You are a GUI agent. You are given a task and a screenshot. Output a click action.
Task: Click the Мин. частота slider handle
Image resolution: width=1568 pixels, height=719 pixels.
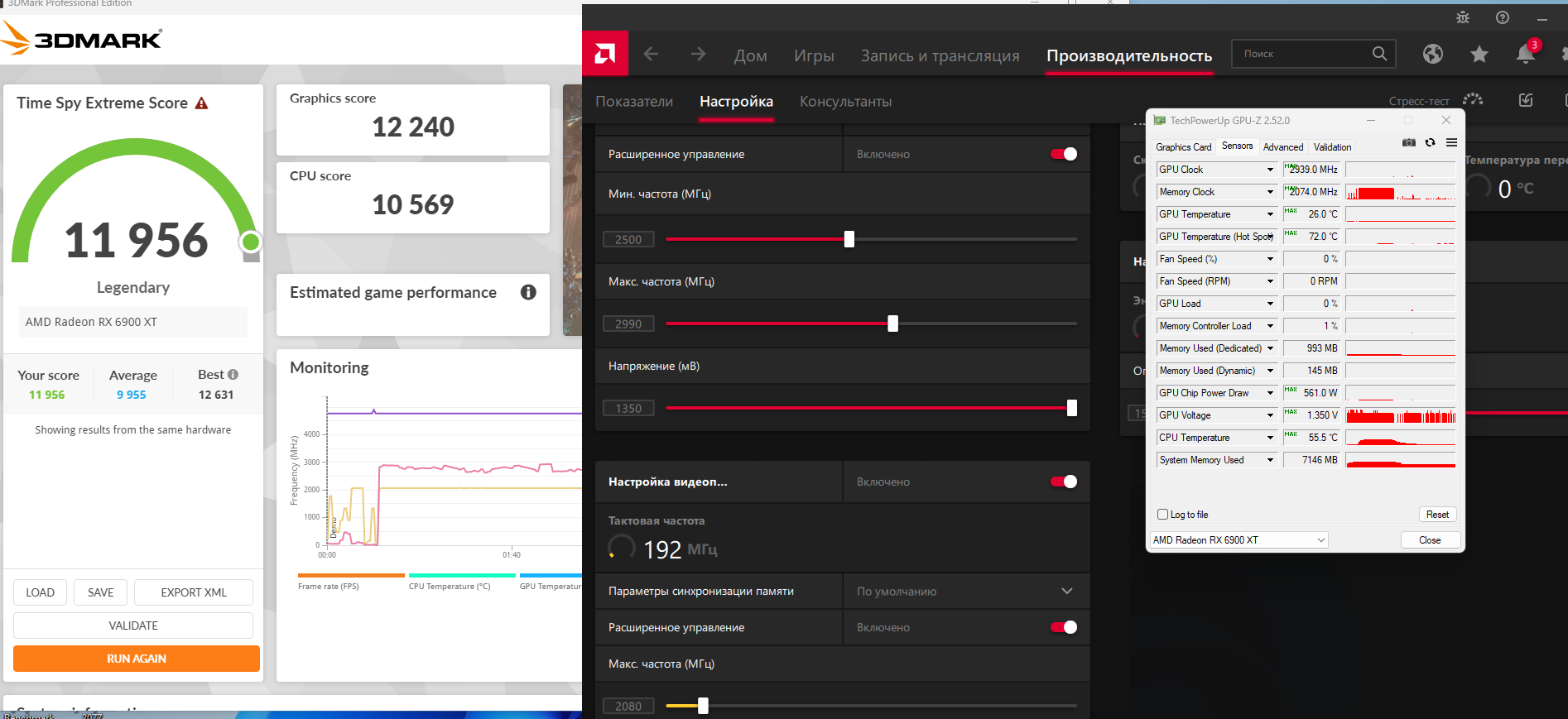pyautogui.click(x=849, y=239)
